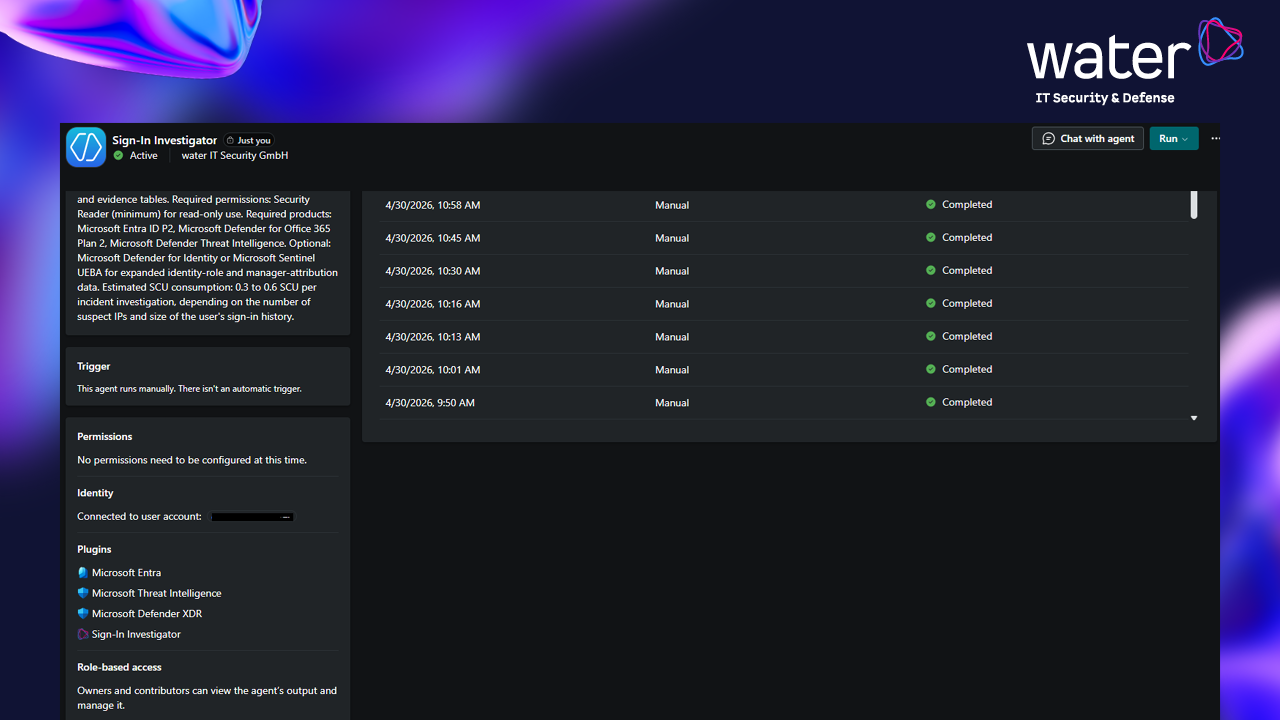Click the Role-based access heading

tap(119, 667)
